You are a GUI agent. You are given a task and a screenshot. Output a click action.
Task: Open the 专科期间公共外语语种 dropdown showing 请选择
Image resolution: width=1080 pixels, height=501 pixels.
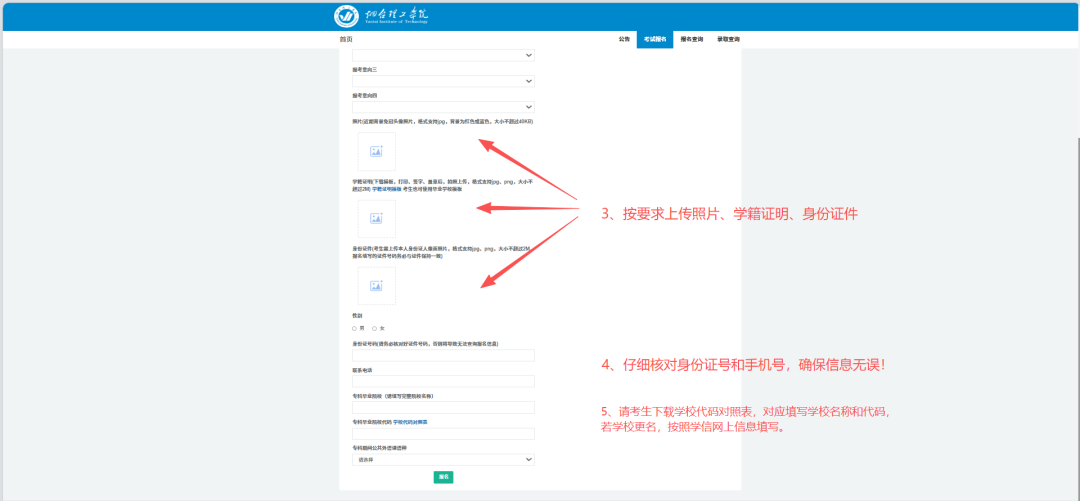point(443,459)
